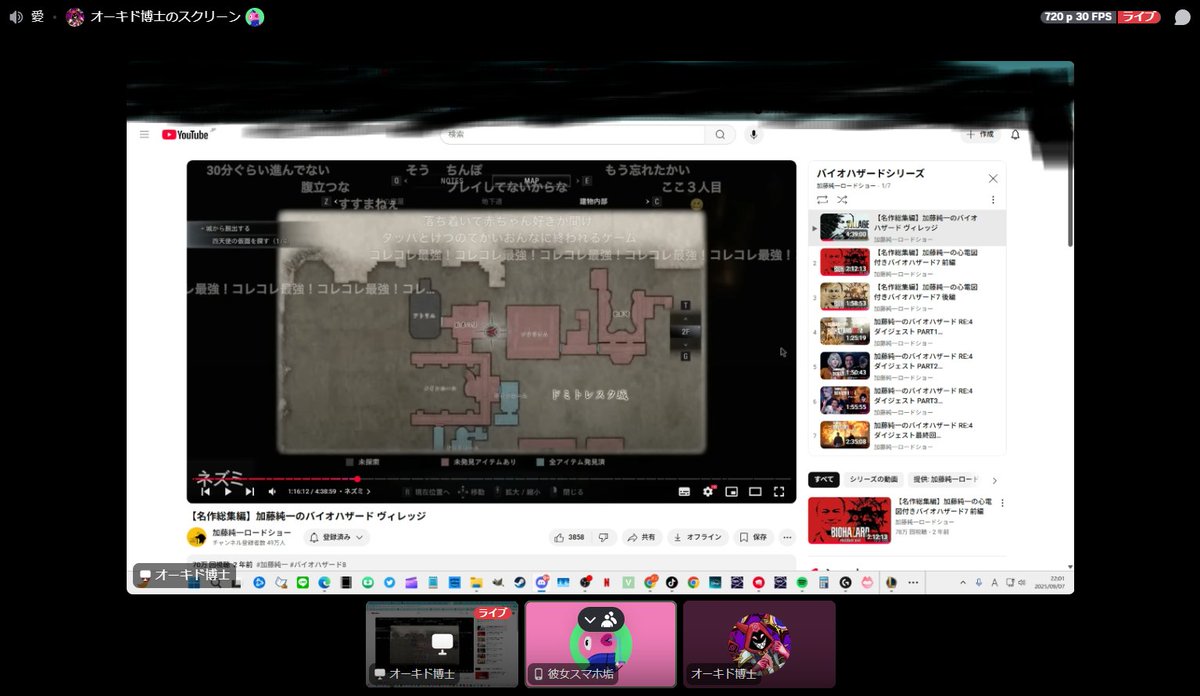Click the 保存 save button
The image size is (1200, 696).
pos(755,537)
